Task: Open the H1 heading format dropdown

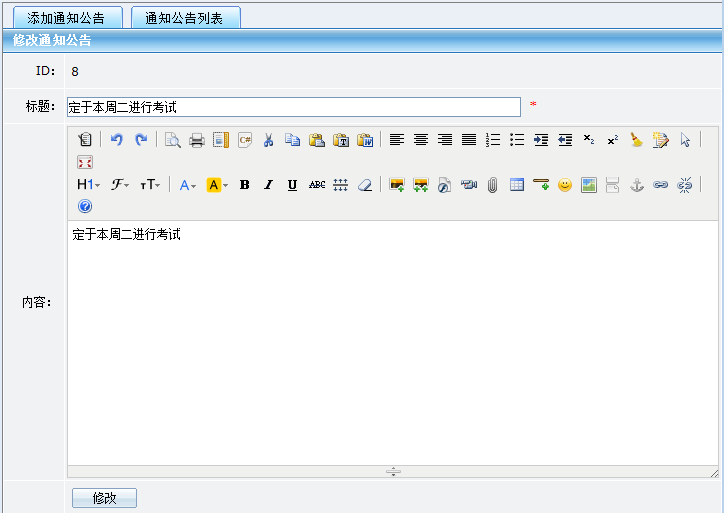Action: pos(88,185)
